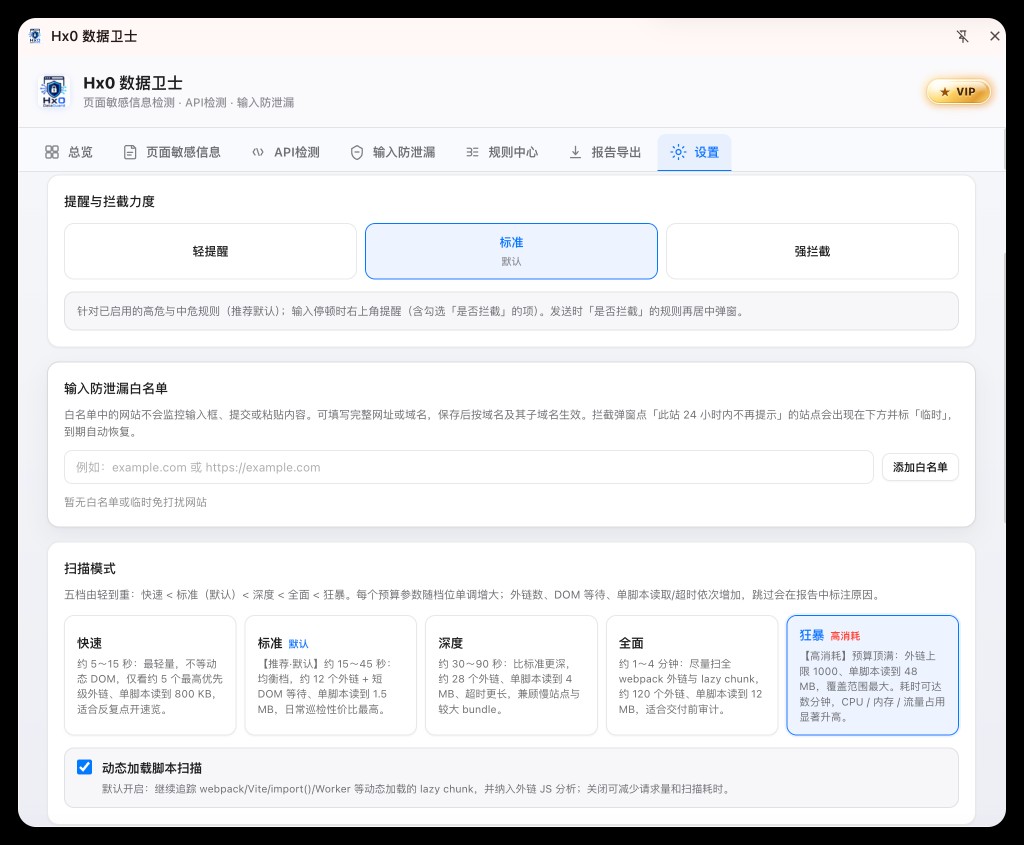This screenshot has height=845, width=1024.
Task: Open the API检测 tab
Action: tap(285, 152)
